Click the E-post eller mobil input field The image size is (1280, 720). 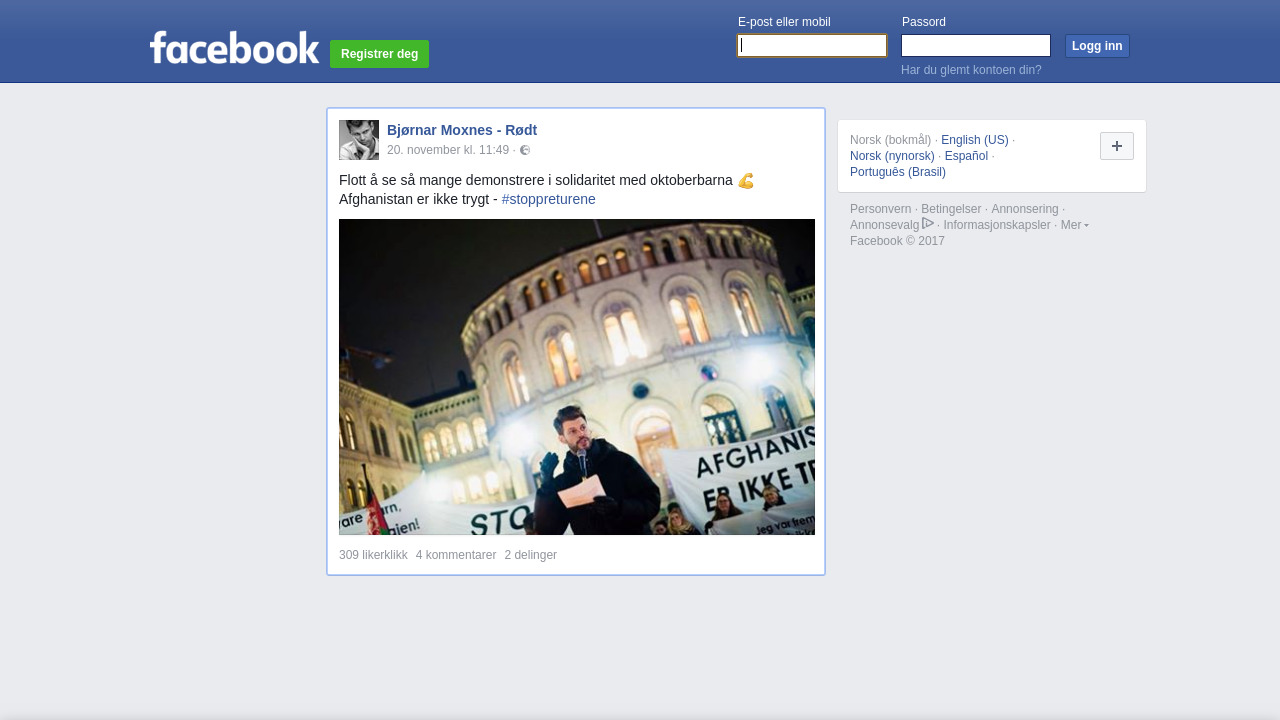point(812,46)
